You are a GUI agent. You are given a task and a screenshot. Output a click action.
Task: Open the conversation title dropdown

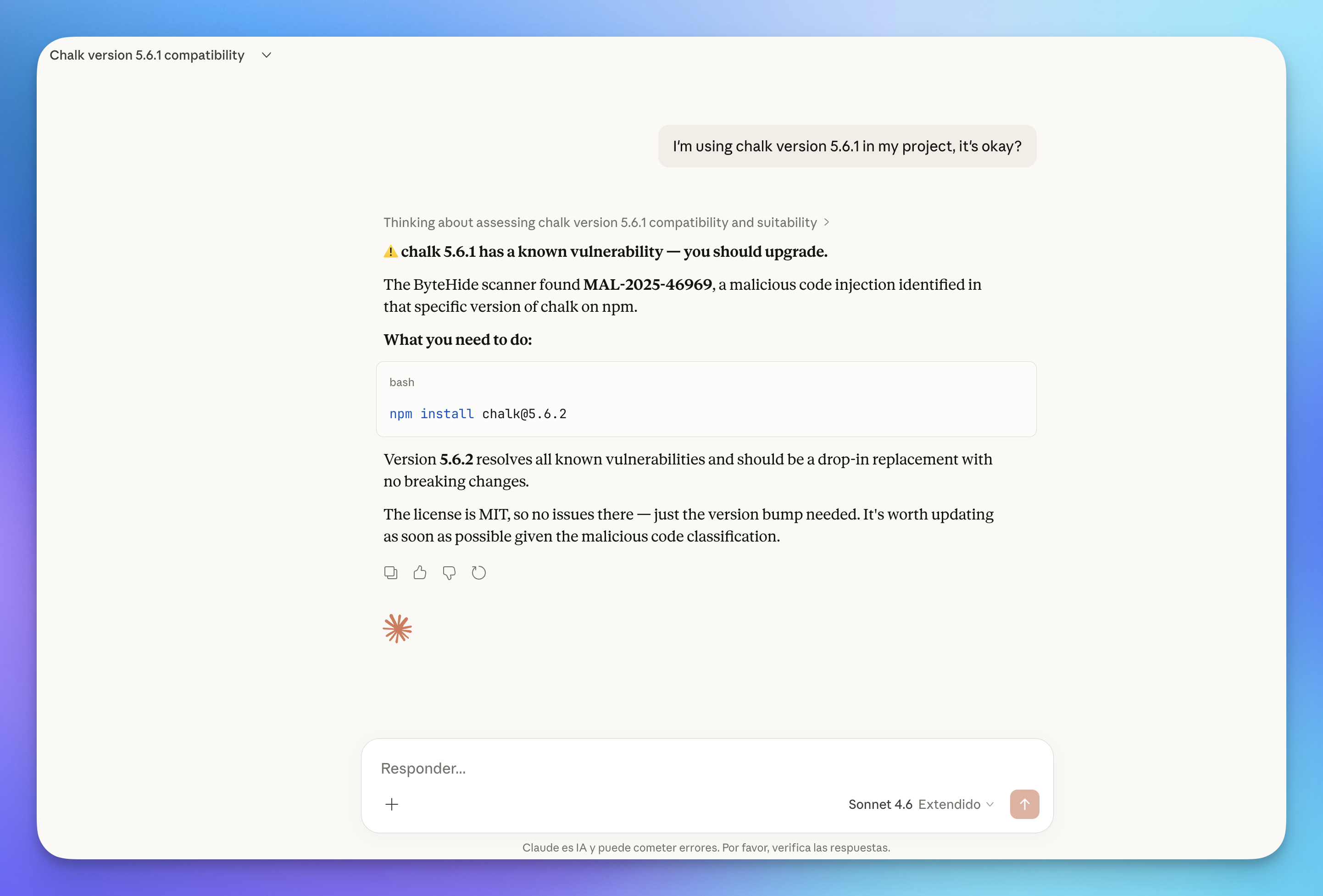(x=266, y=55)
